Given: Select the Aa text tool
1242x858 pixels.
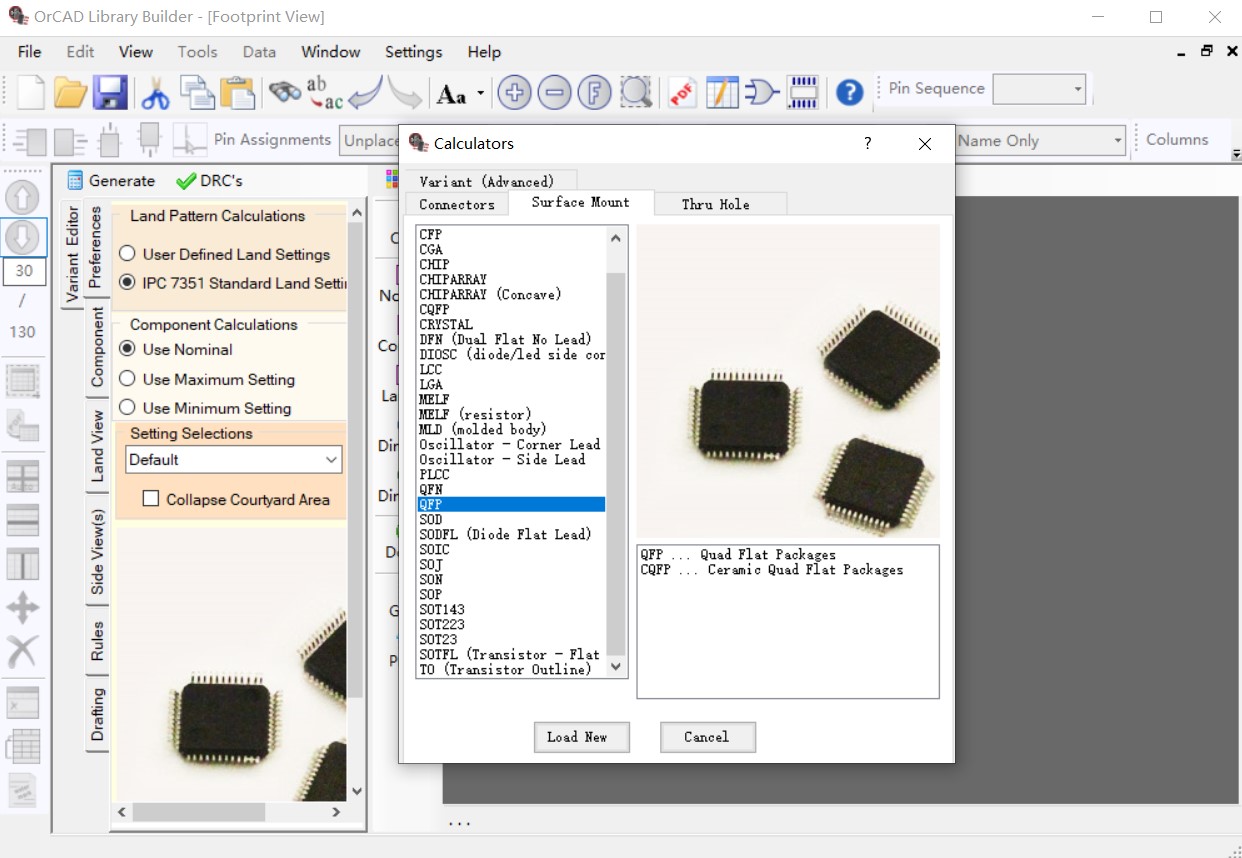Looking at the screenshot, I should point(453,92).
